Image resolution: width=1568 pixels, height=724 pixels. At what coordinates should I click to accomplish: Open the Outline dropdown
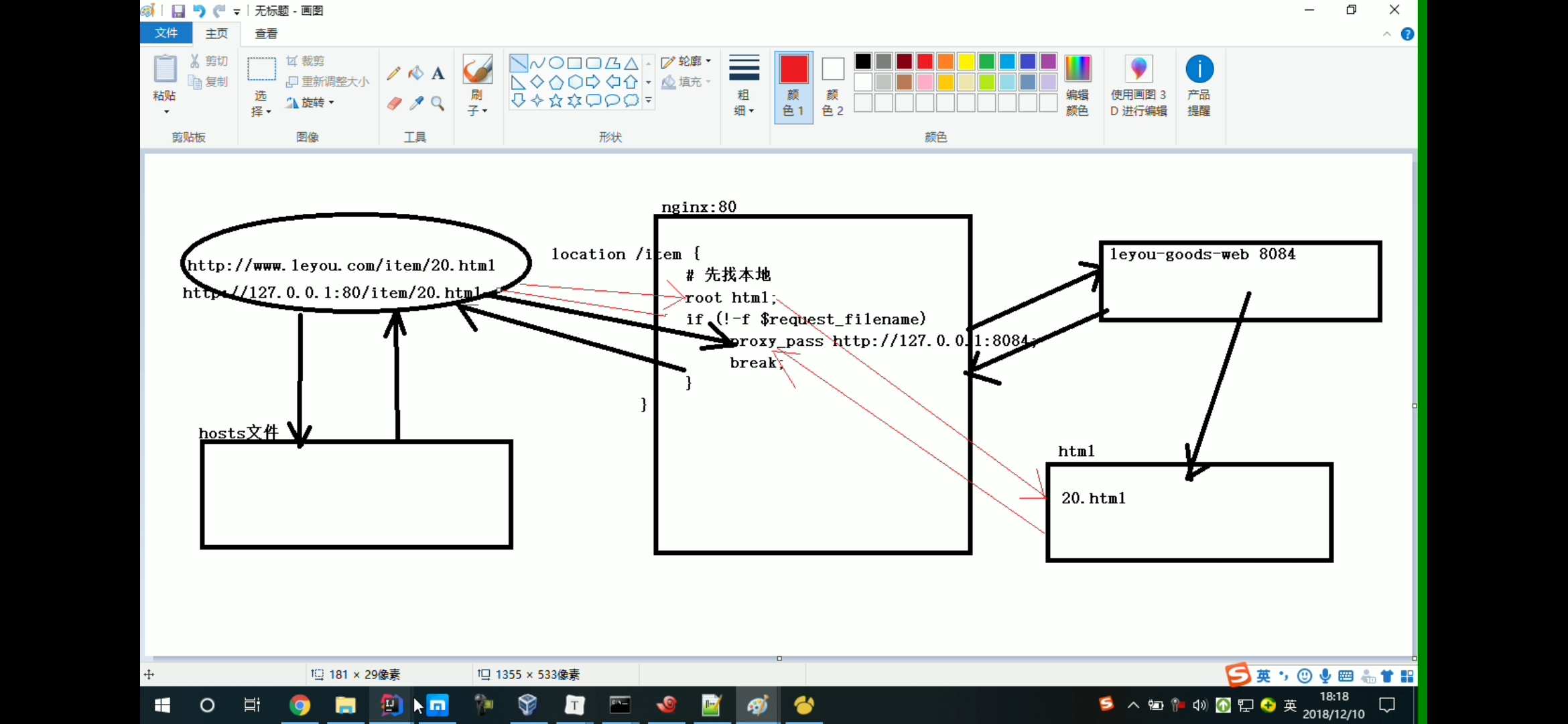coord(686,61)
